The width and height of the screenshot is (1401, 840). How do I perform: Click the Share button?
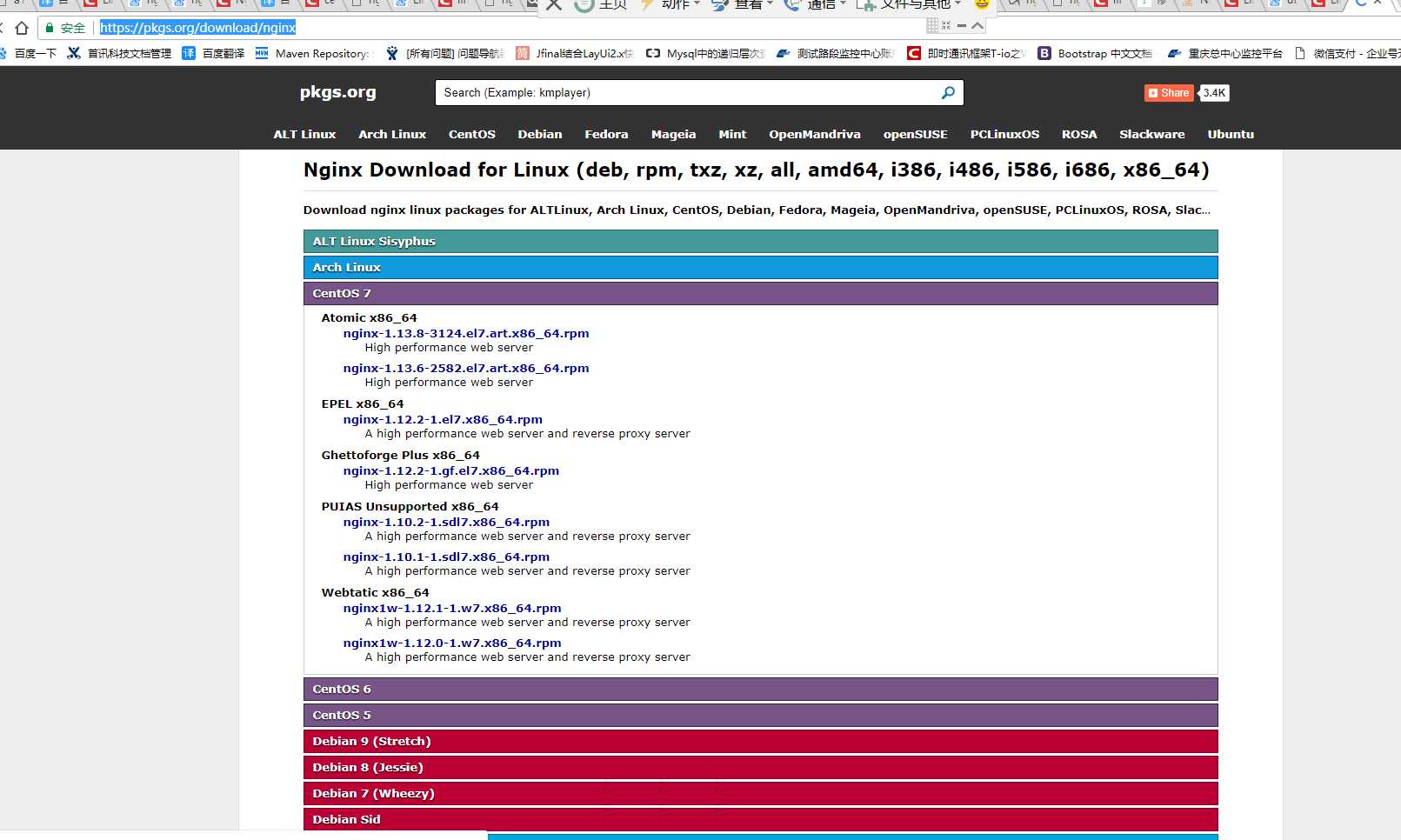click(1169, 93)
